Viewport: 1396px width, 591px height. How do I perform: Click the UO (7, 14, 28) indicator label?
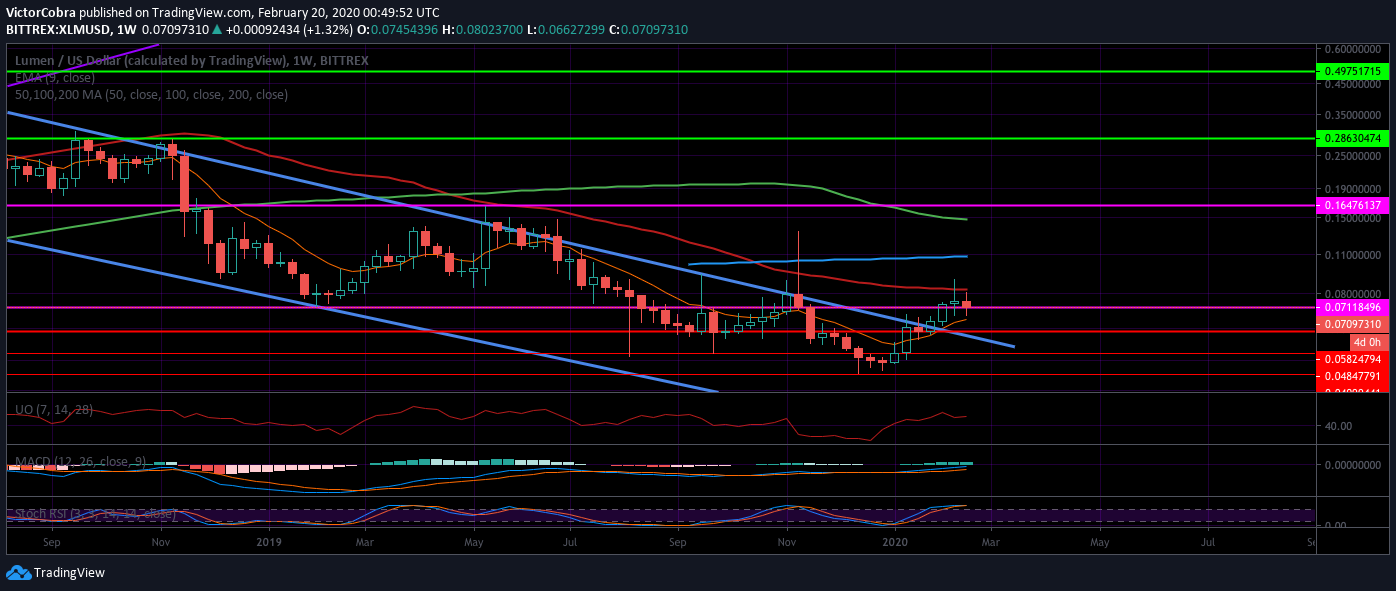pyautogui.click(x=55, y=410)
